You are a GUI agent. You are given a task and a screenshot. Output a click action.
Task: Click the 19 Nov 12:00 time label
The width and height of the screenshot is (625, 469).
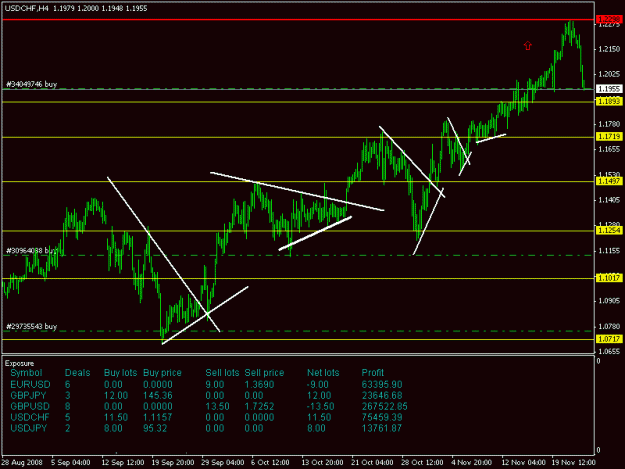coord(573,463)
